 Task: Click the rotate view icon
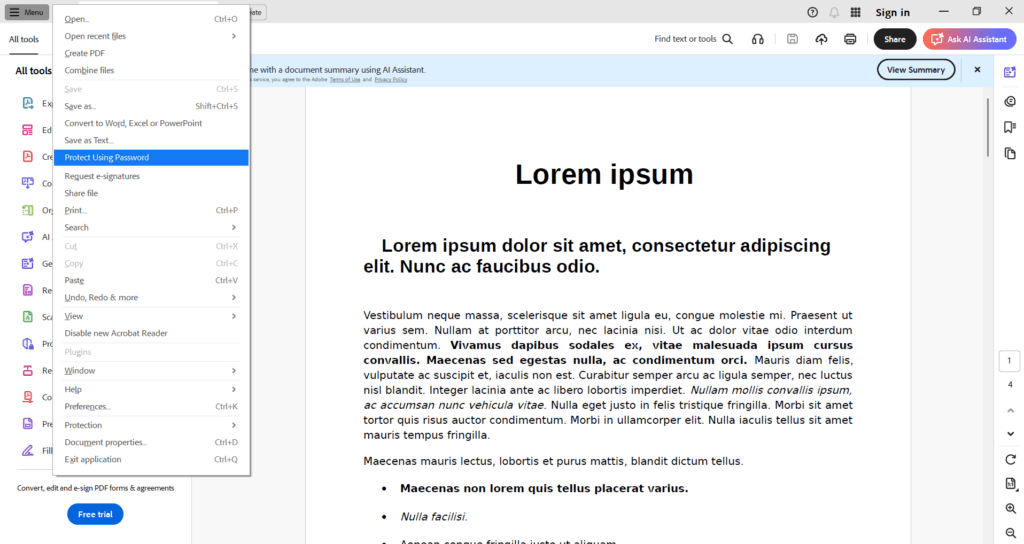tap(1010, 460)
